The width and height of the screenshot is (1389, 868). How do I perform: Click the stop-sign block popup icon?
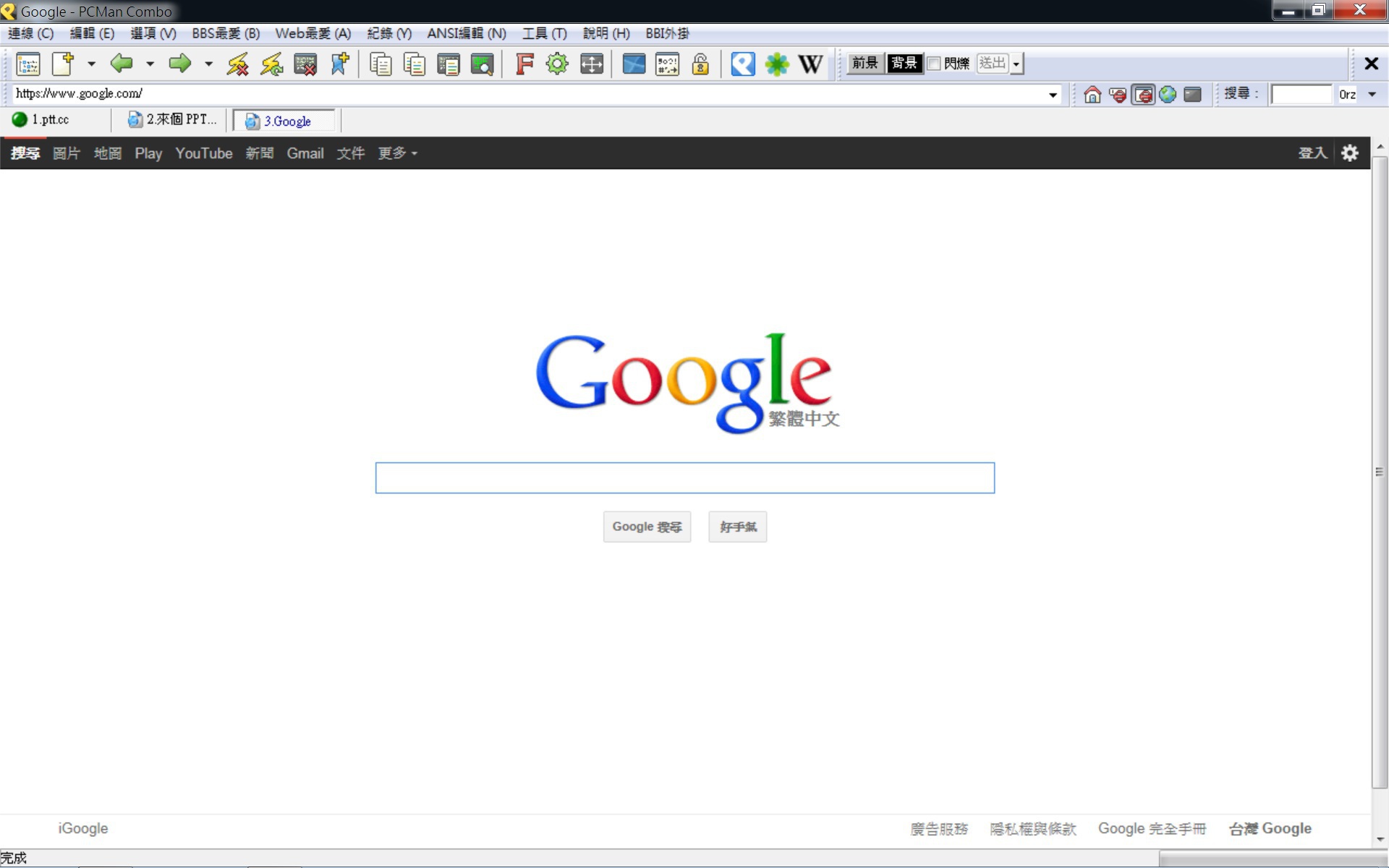(1118, 95)
